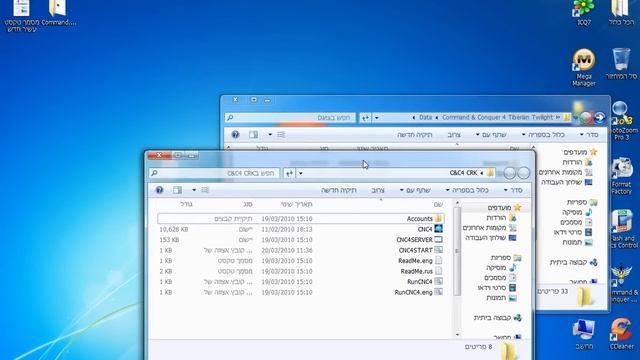
Task: Click help icon in C&C4 CRK window toolbar
Action: coord(159,190)
